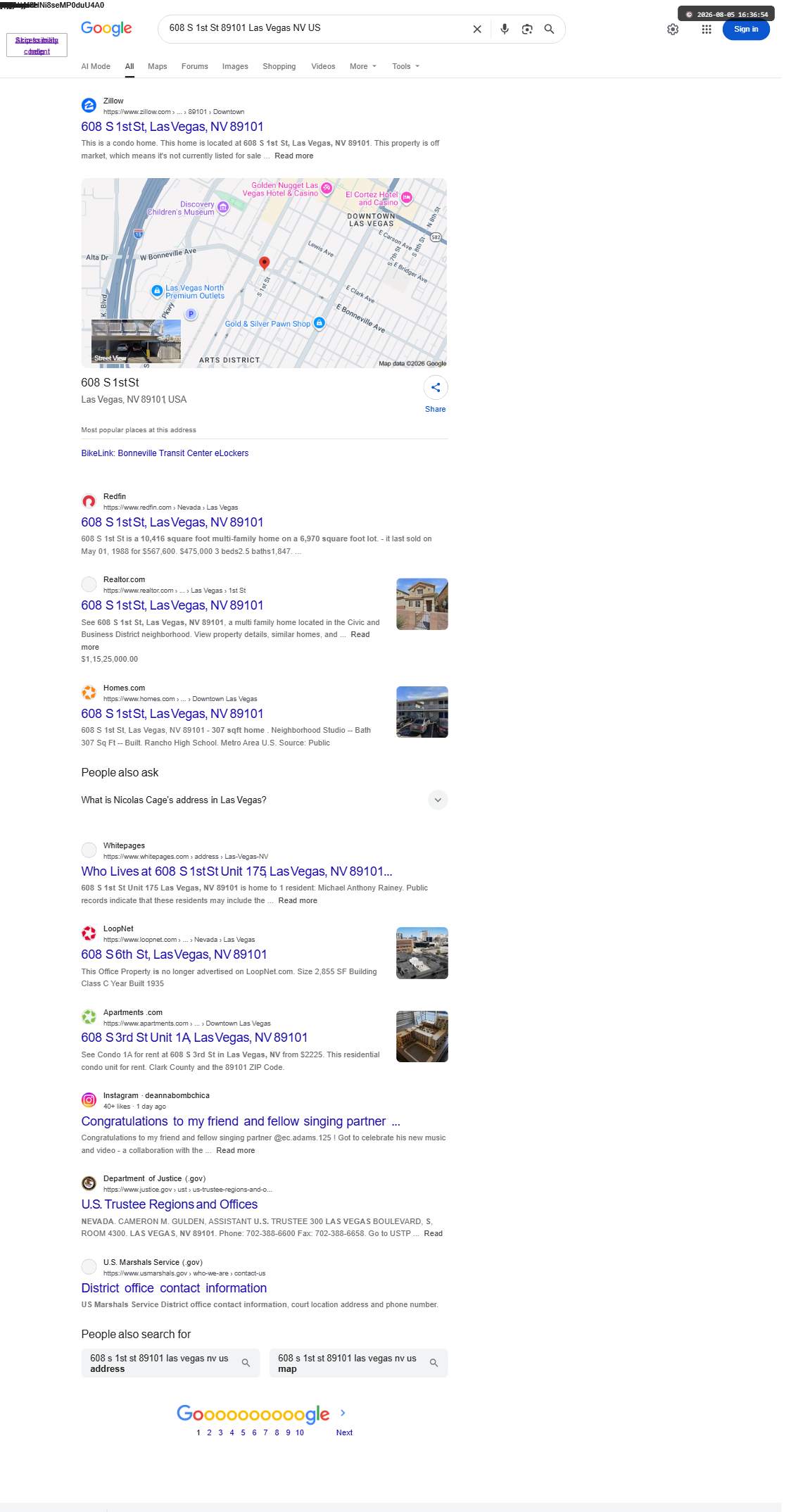The width and height of the screenshot is (791, 1512).
Task: Select related search '...nv us map'
Action: pos(359,1363)
